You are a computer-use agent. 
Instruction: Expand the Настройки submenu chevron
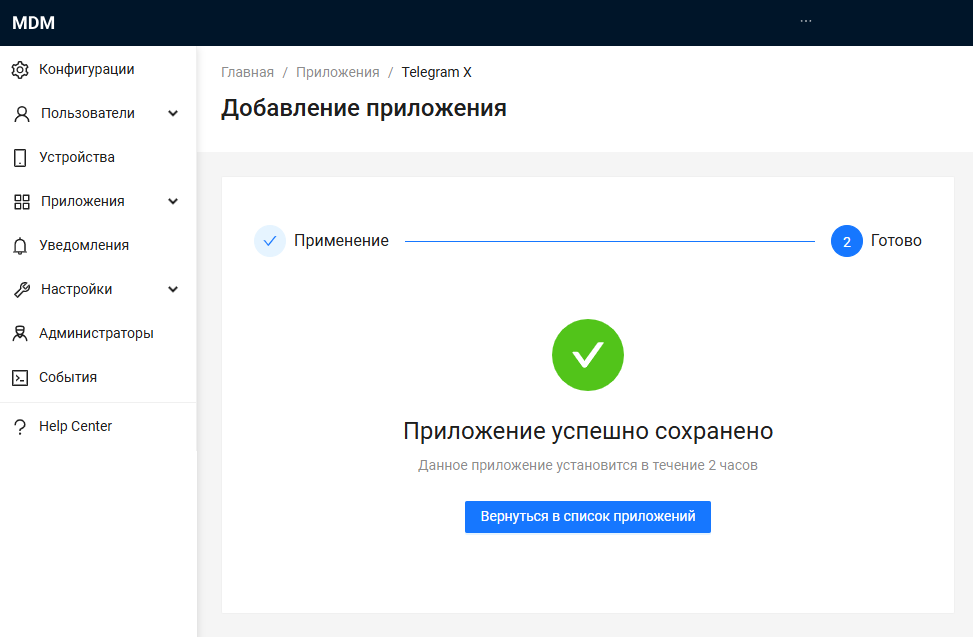[173, 290]
